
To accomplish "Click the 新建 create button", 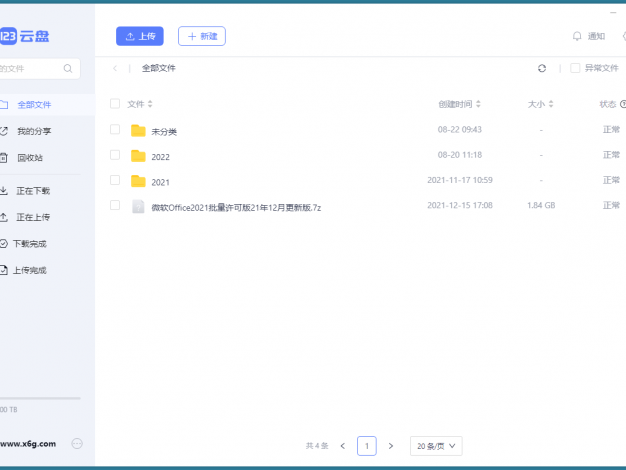I will click(202, 36).
